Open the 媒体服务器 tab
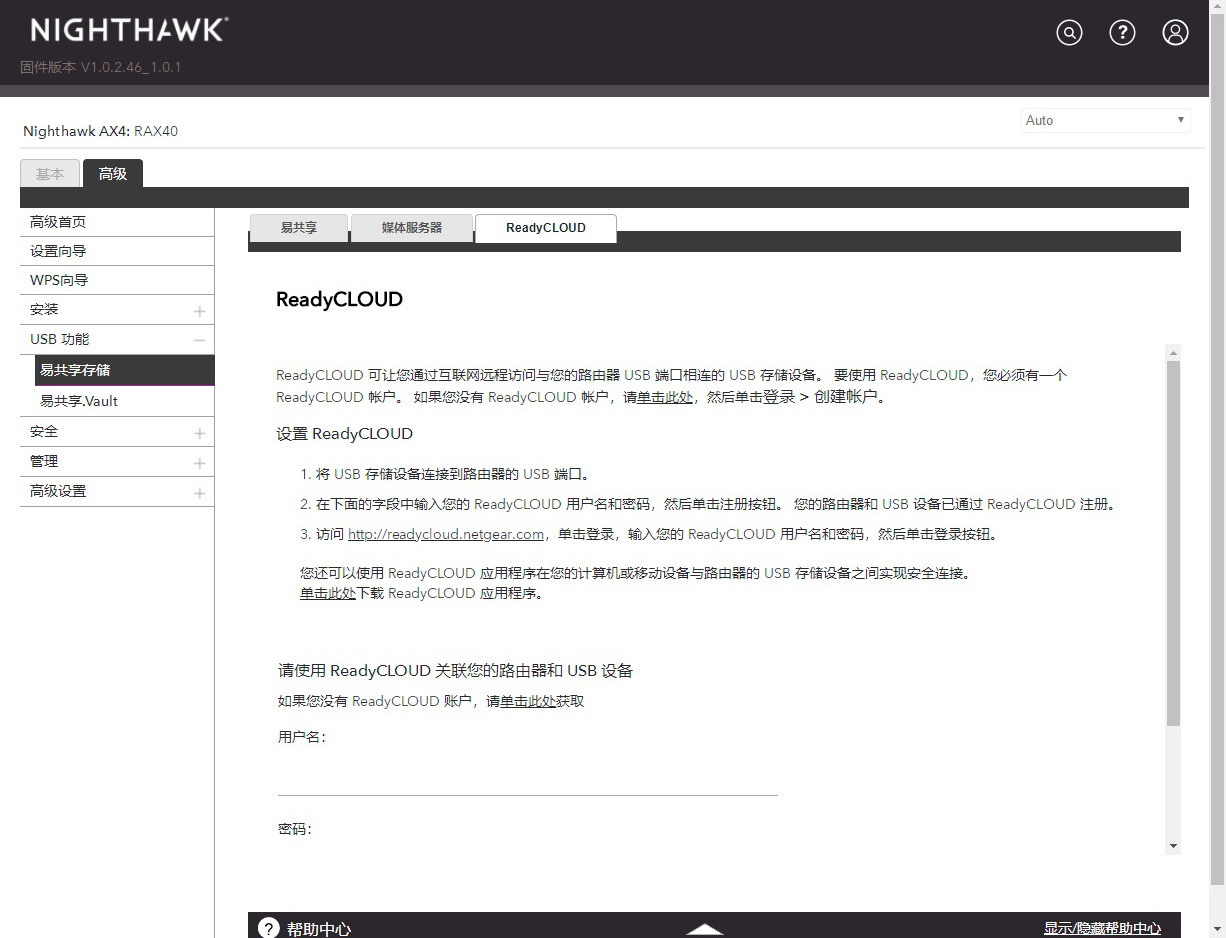Viewport: 1226px width, 938px height. (x=412, y=228)
